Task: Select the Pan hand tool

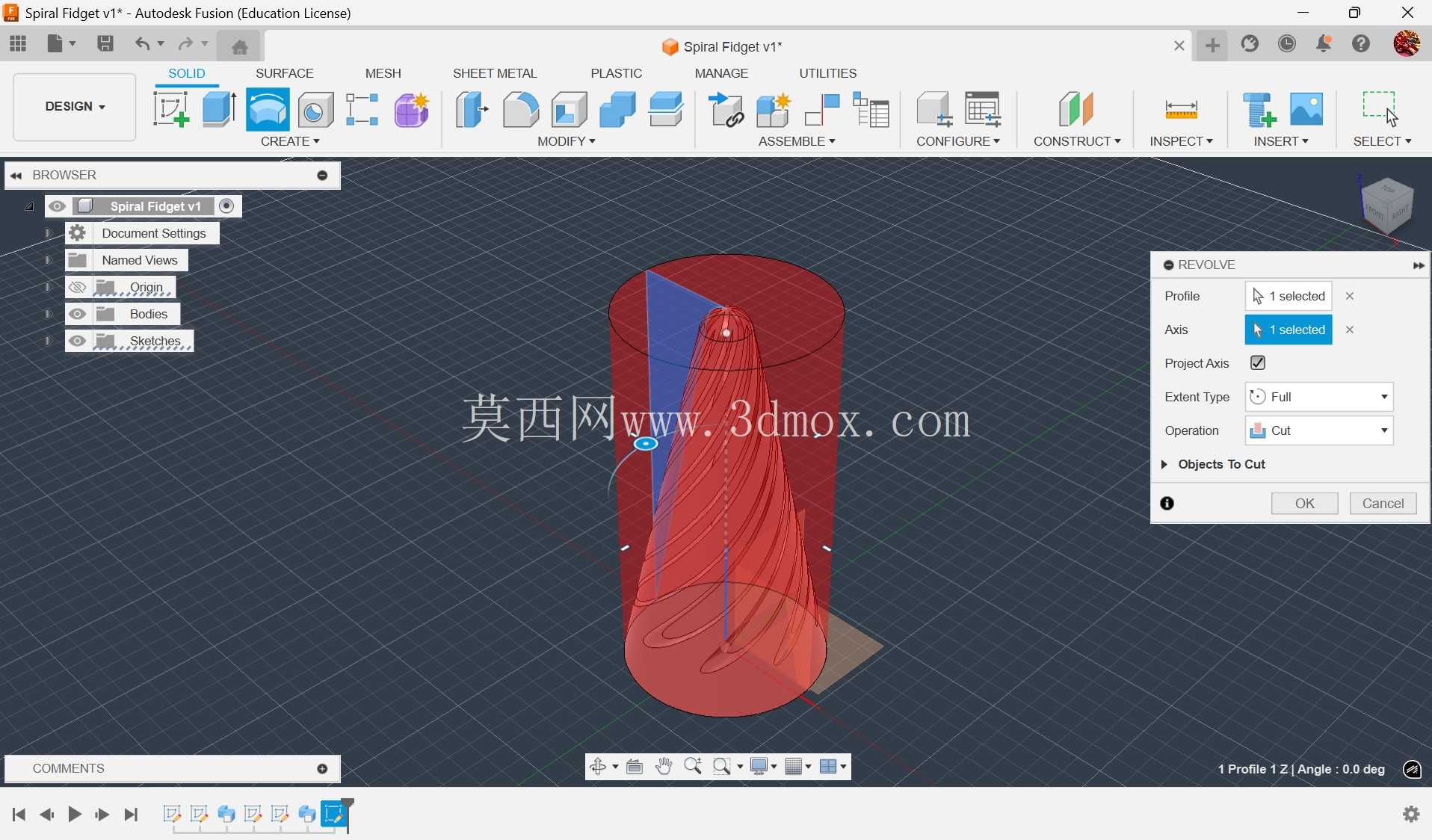Action: tap(664, 767)
